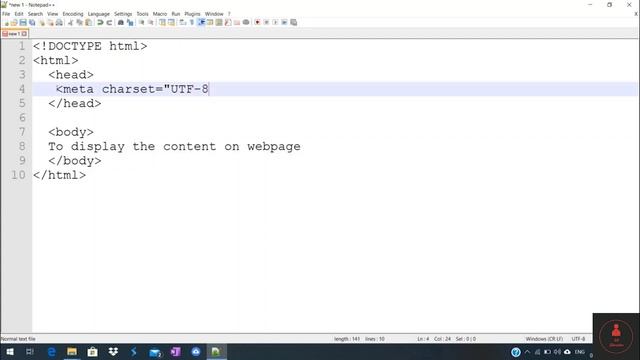Click the volume speaker tray icon

(557, 352)
